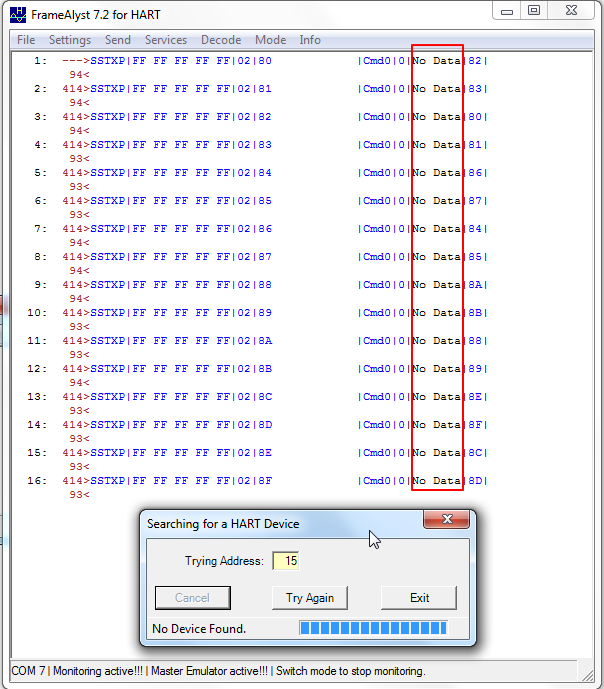Click the FrameAlyst application icon in title bar
This screenshot has width=604, height=689.
tap(18, 15)
